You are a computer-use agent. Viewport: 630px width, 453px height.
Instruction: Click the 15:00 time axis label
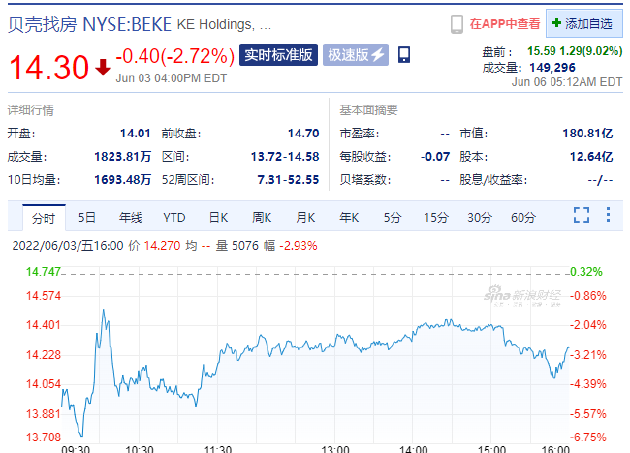coord(491,449)
